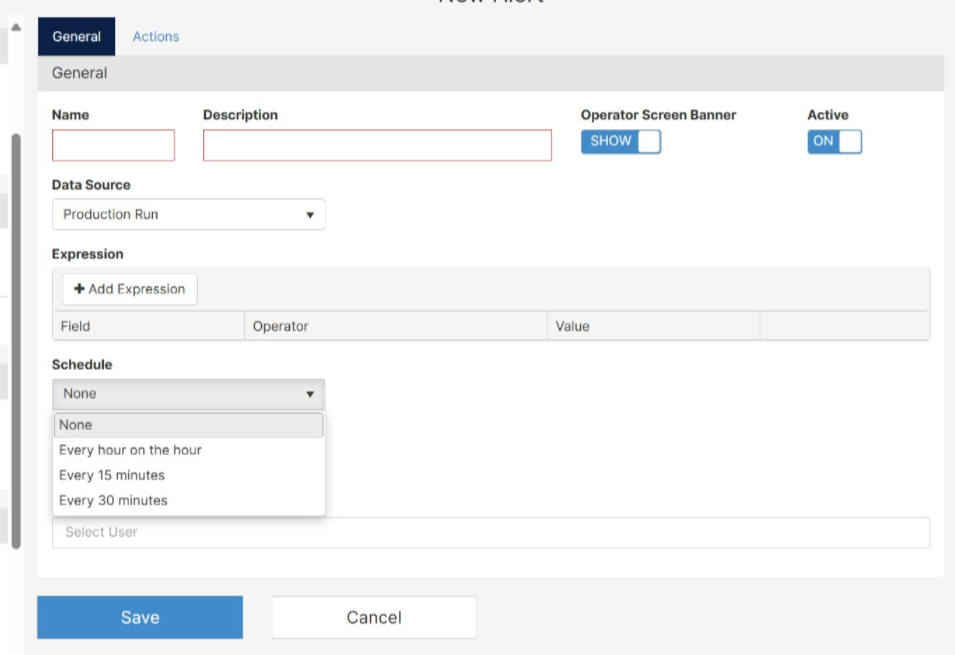Click the vertical scrollbar thumb
The width and height of the screenshot is (955, 655).
click(16, 341)
